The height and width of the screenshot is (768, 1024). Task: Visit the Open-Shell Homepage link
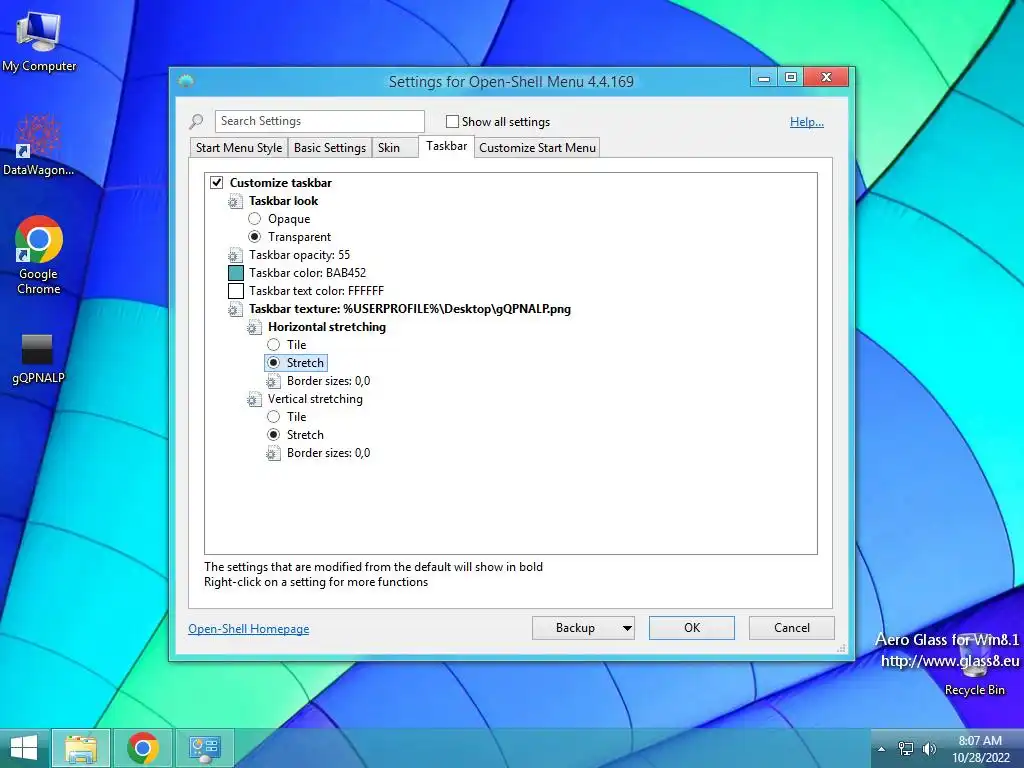coord(249,629)
